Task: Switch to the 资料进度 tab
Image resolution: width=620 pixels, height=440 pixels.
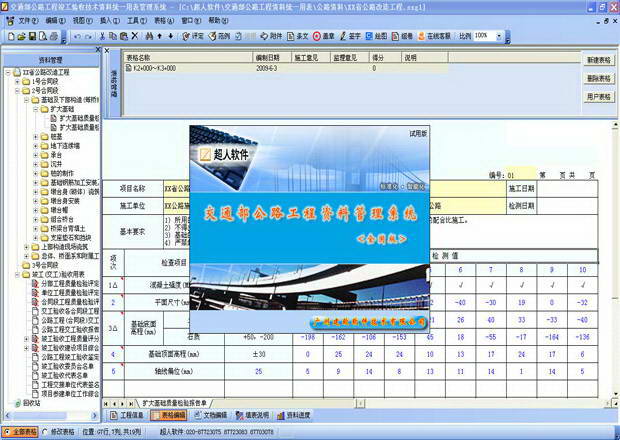Action: (294, 415)
